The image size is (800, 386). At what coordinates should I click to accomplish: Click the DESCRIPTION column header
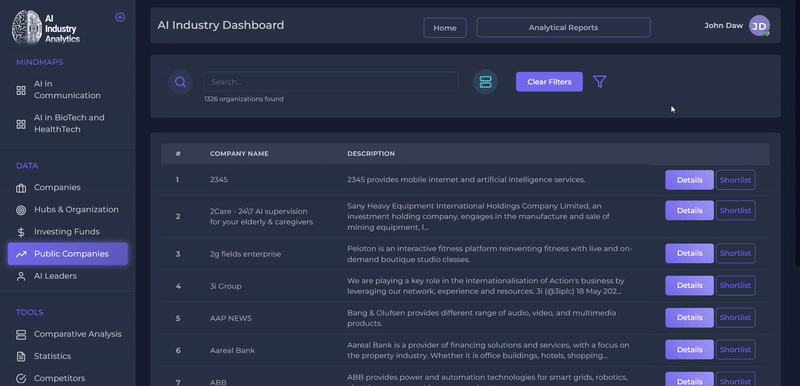pos(371,154)
